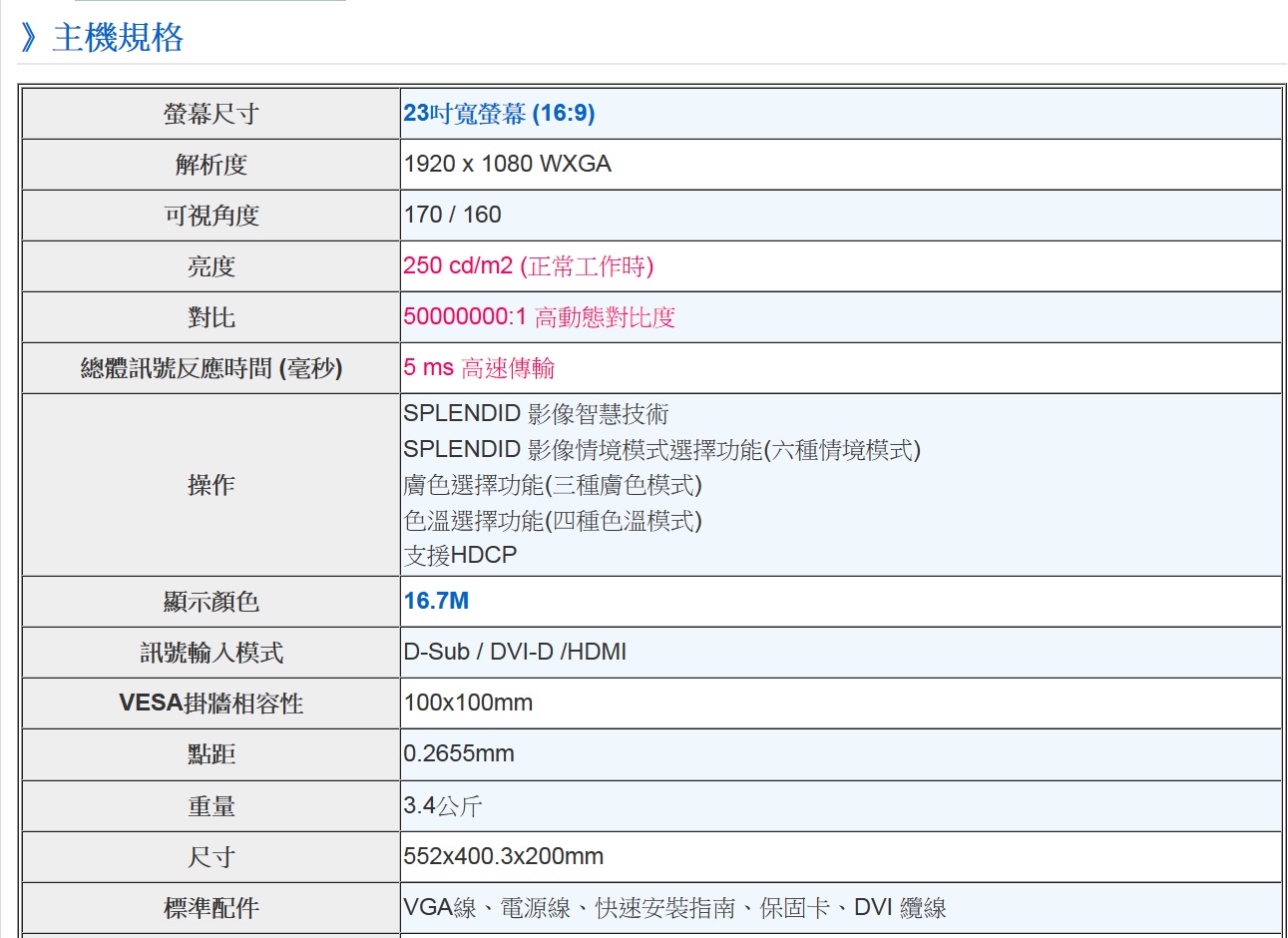Click the 膚色選擇功能(三種膚色模式) line
This screenshot has height=938, width=1288.
coord(553,485)
